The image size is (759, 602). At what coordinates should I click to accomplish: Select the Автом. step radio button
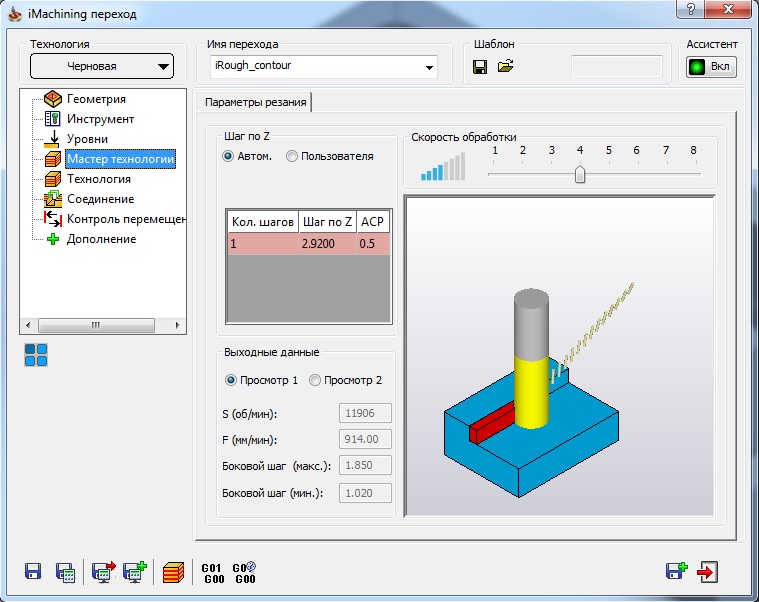pos(228,156)
